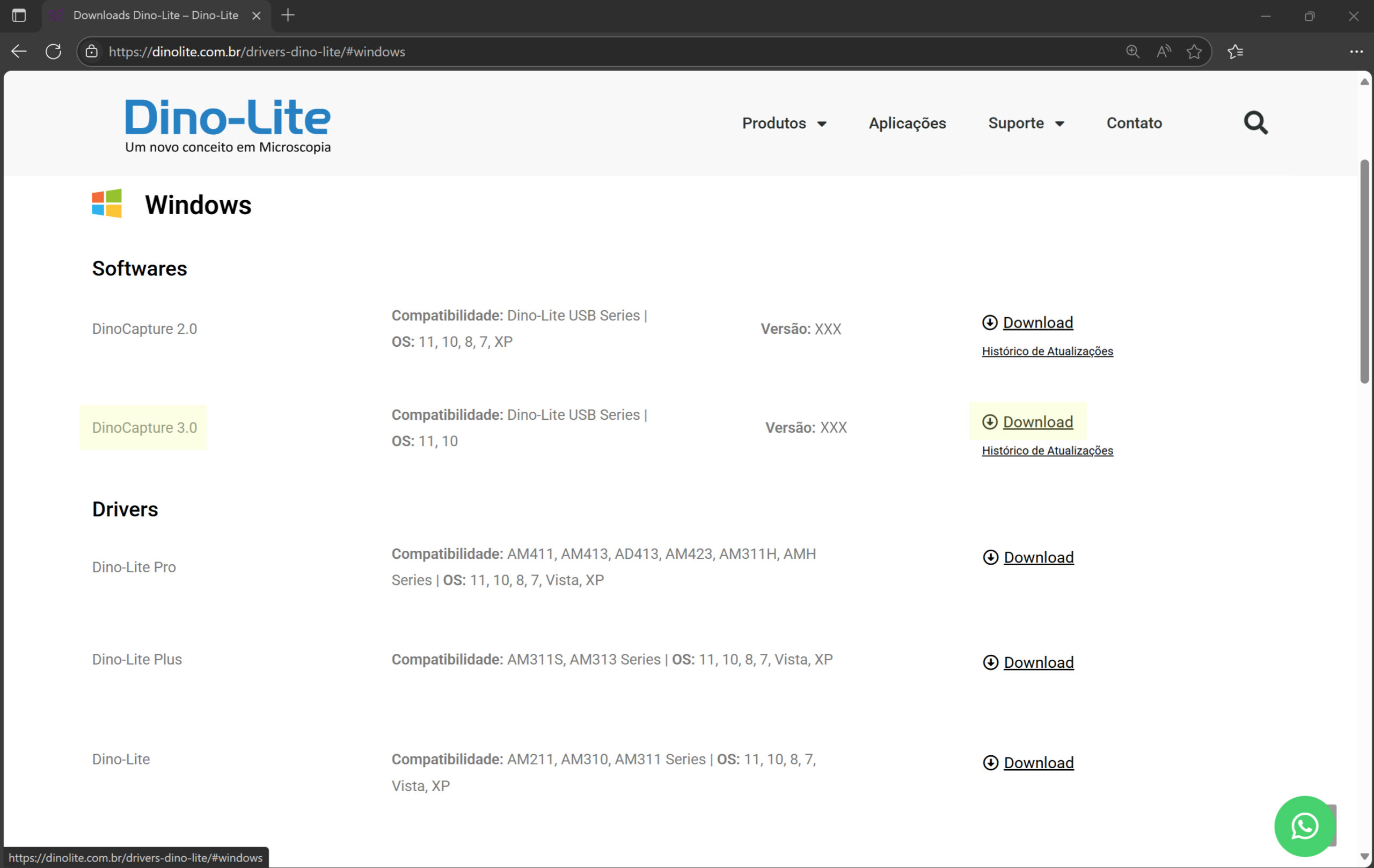1374x868 pixels.
Task: Open the browser settings ellipsis menu
Action: point(1356,52)
